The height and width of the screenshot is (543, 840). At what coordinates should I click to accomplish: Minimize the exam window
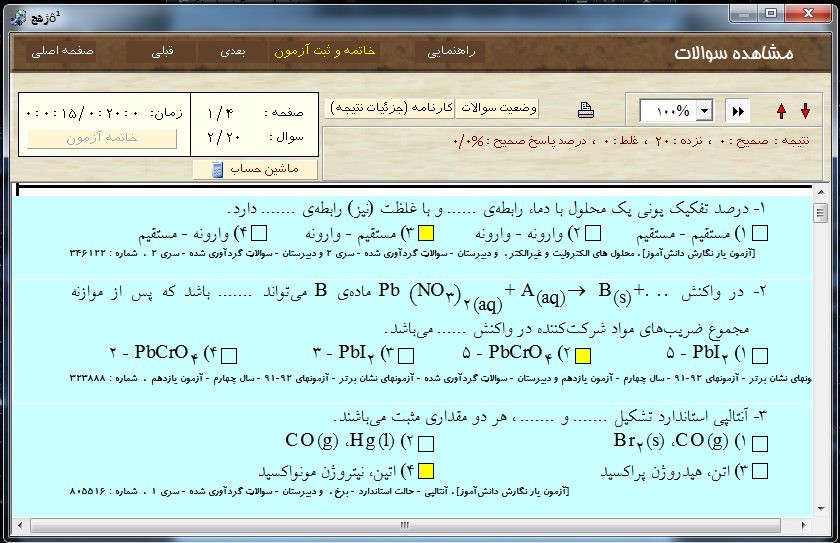(744, 14)
